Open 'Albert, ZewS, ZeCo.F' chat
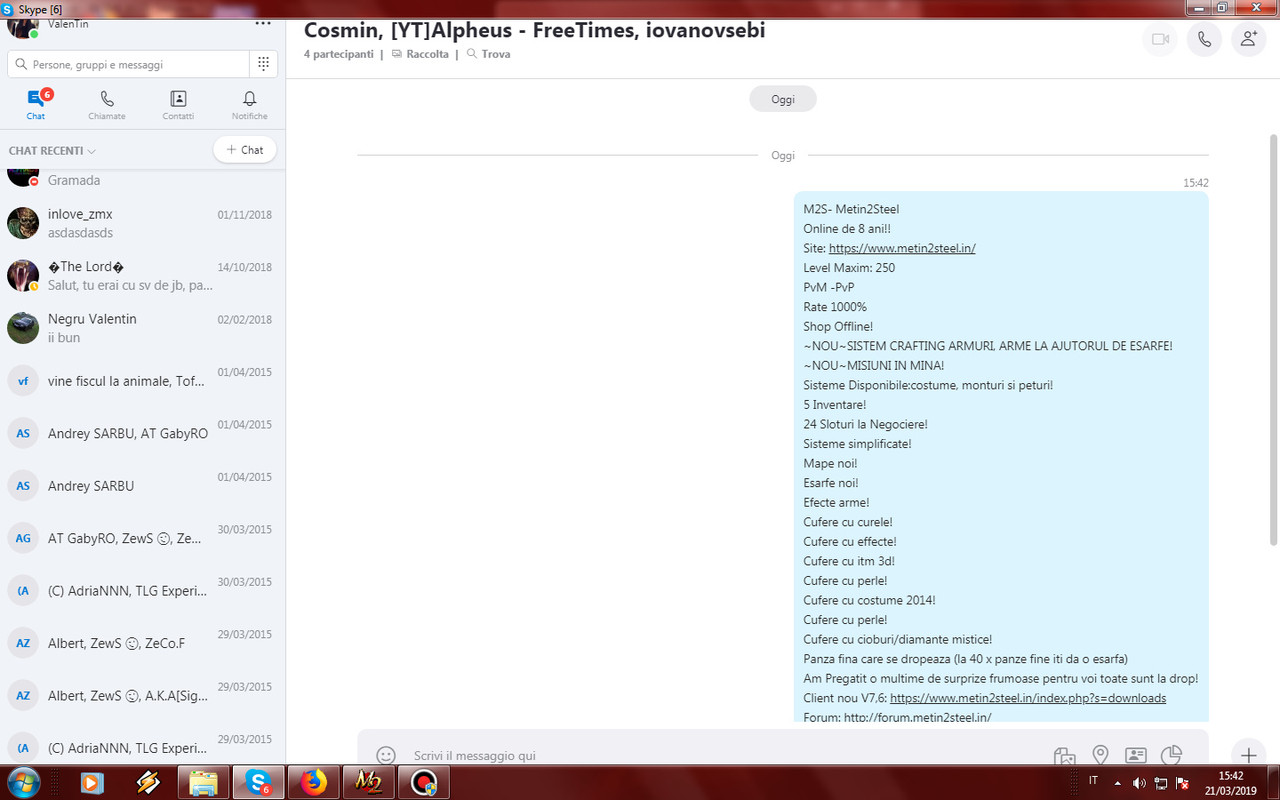This screenshot has width=1280, height=800. (143, 643)
